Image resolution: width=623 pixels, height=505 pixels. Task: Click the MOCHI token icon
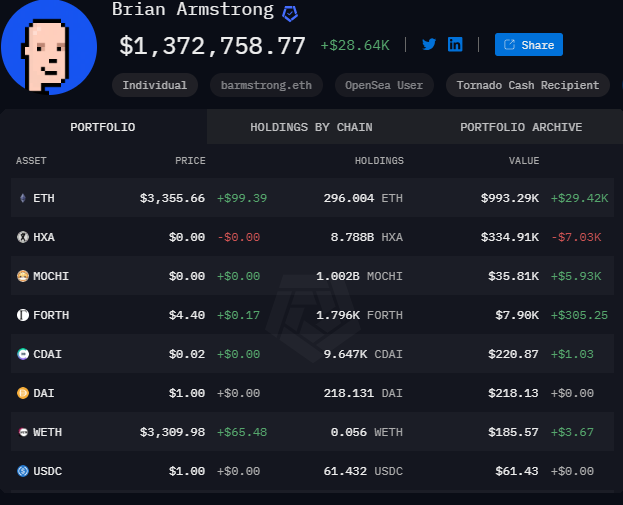coord(23,276)
